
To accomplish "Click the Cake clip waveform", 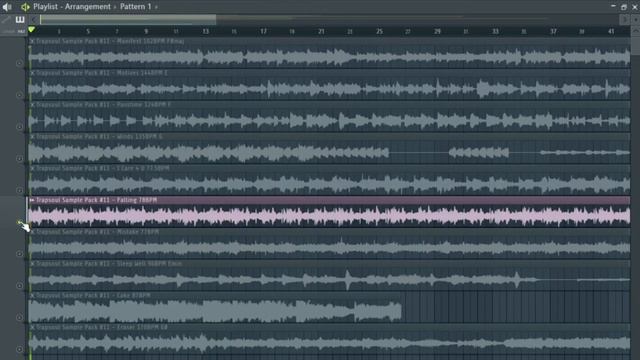I will (215, 311).
